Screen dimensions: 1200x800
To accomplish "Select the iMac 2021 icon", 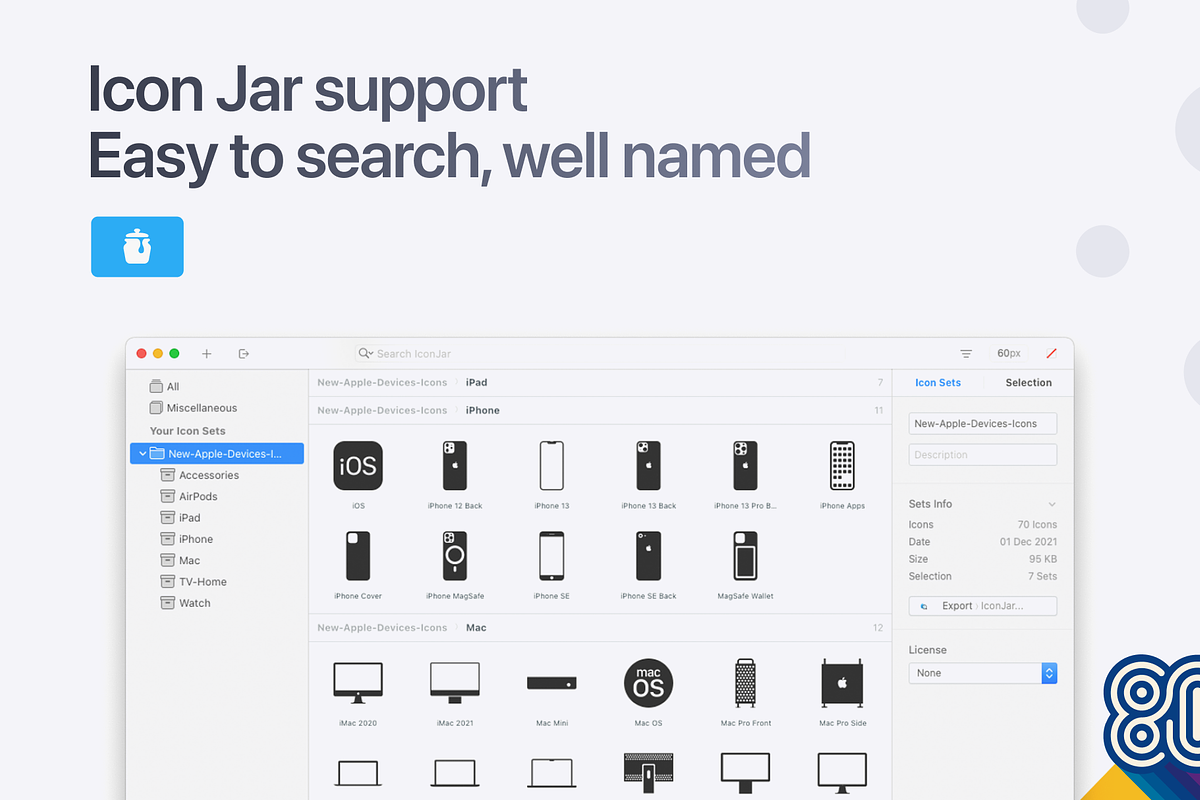I will tap(455, 682).
